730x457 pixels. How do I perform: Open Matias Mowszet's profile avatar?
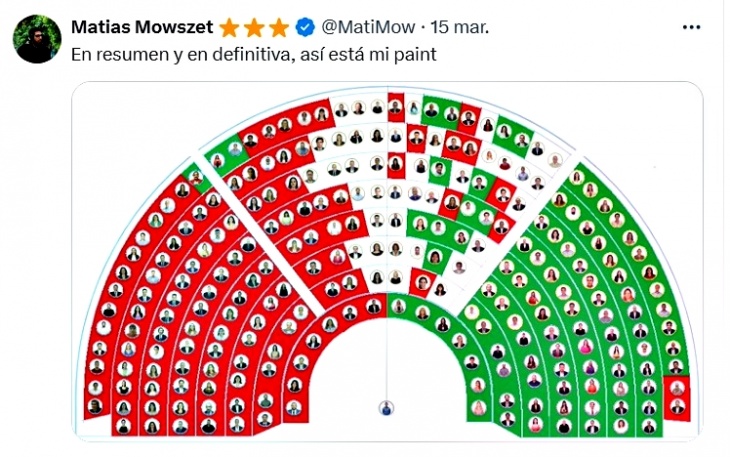pos(37,39)
